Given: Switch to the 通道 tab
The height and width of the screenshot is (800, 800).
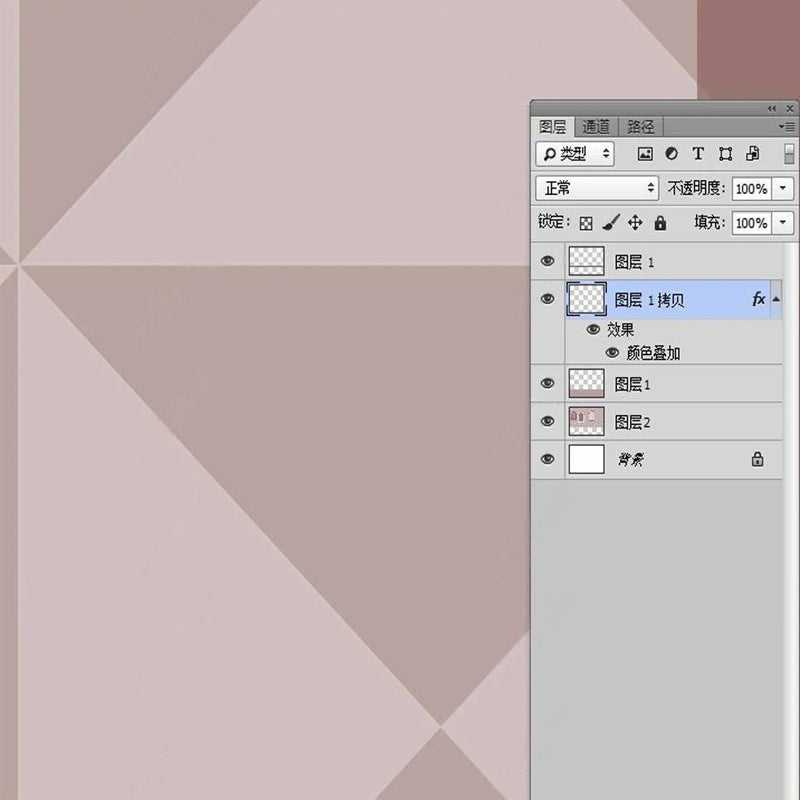Looking at the screenshot, I should click(x=596, y=127).
